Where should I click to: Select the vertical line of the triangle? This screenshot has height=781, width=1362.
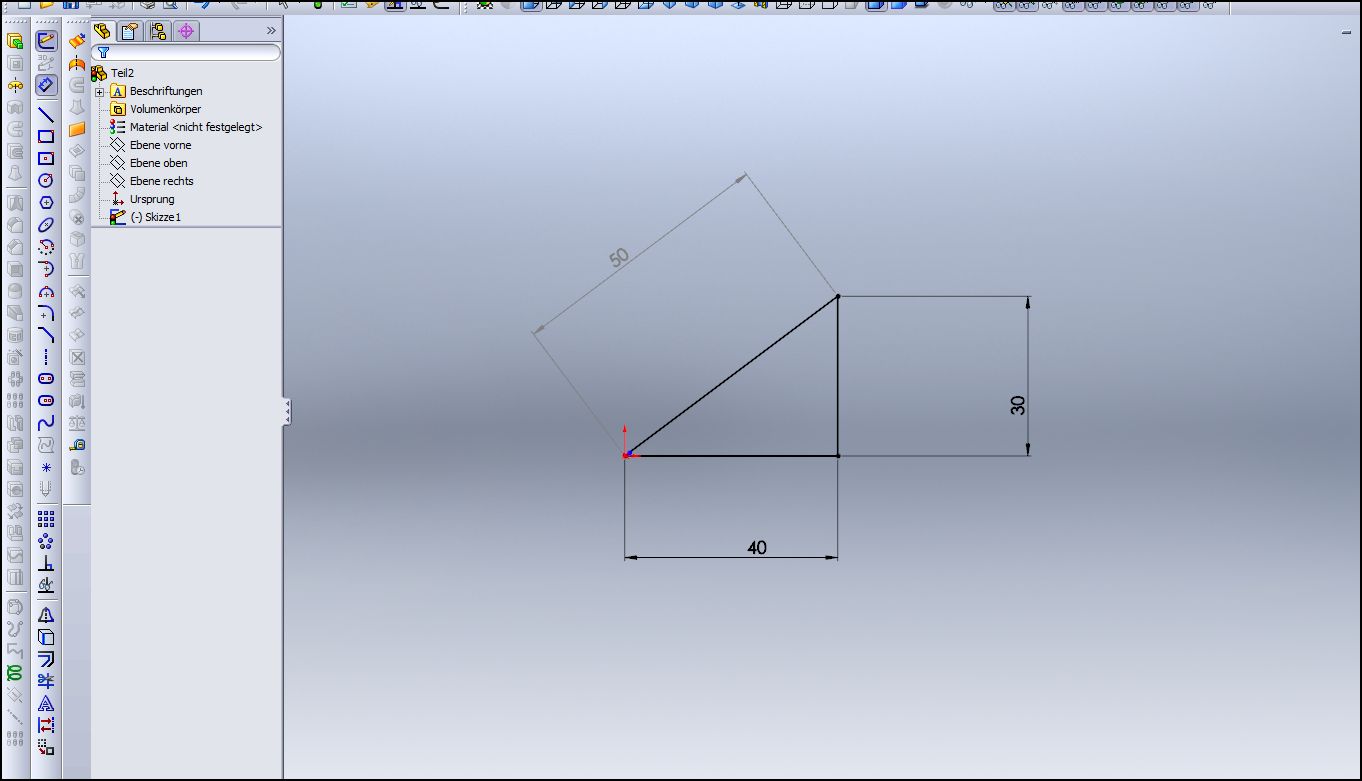point(838,376)
